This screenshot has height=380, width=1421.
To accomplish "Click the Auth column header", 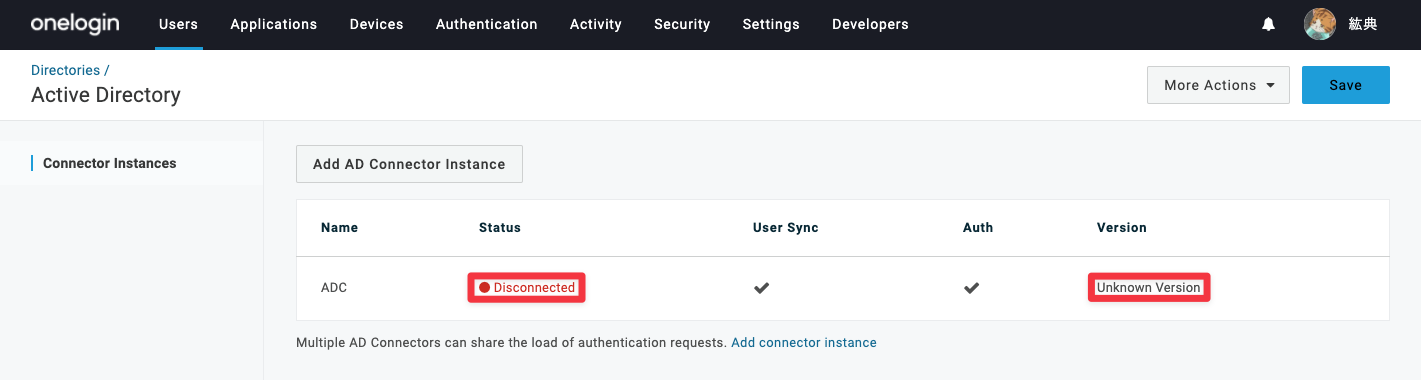I will [978, 228].
